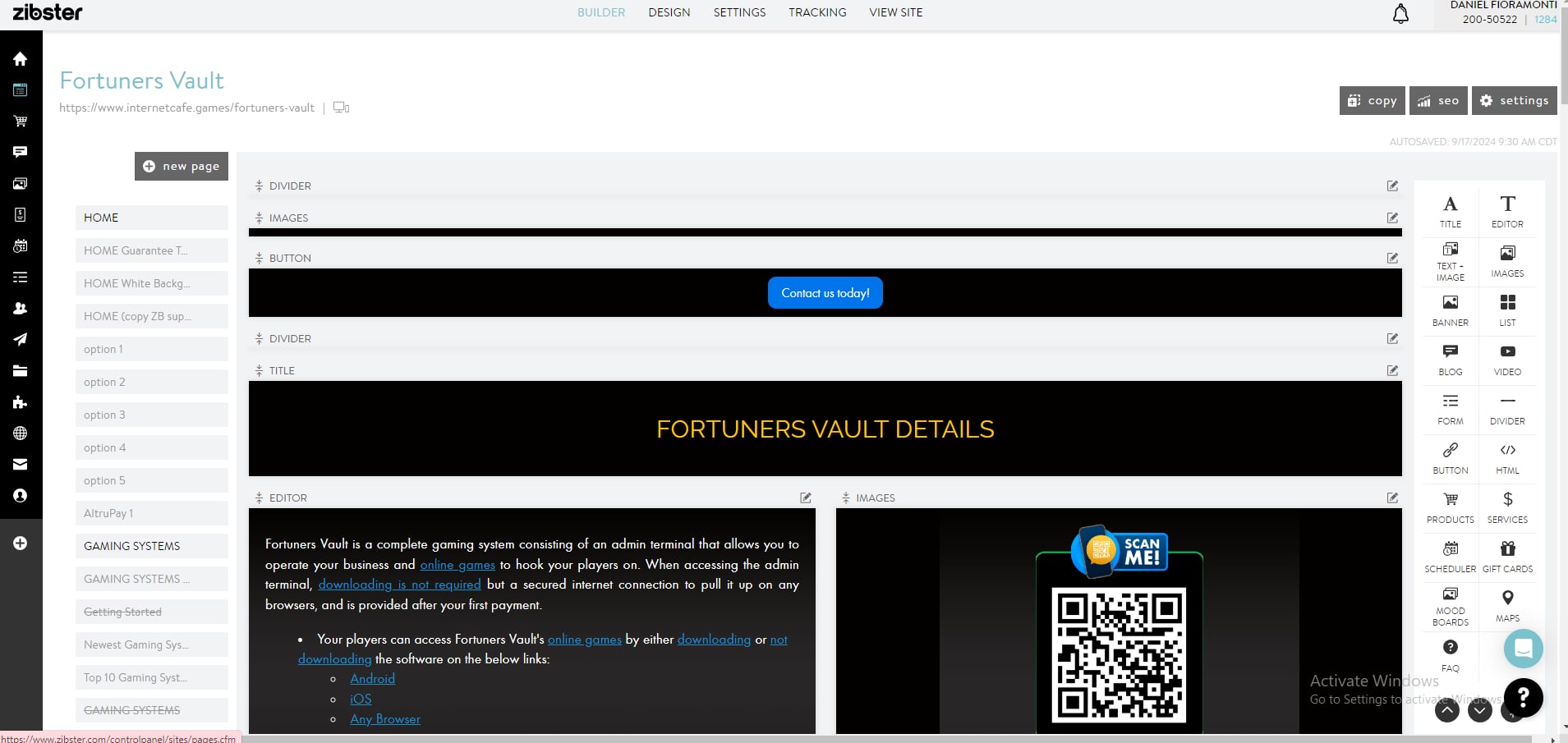Follow the Any Browser link

(x=385, y=719)
